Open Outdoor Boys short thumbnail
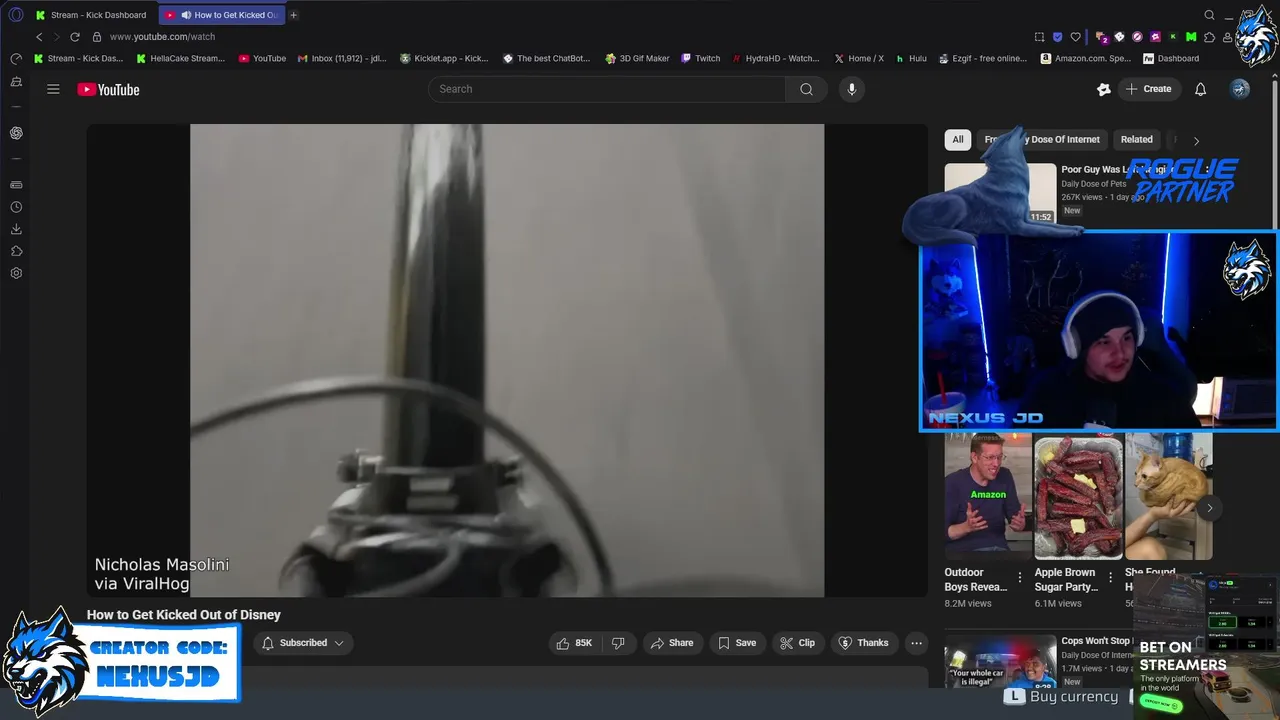Image resolution: width=1280 pixels, height=720 pixels. click(988, 498)
